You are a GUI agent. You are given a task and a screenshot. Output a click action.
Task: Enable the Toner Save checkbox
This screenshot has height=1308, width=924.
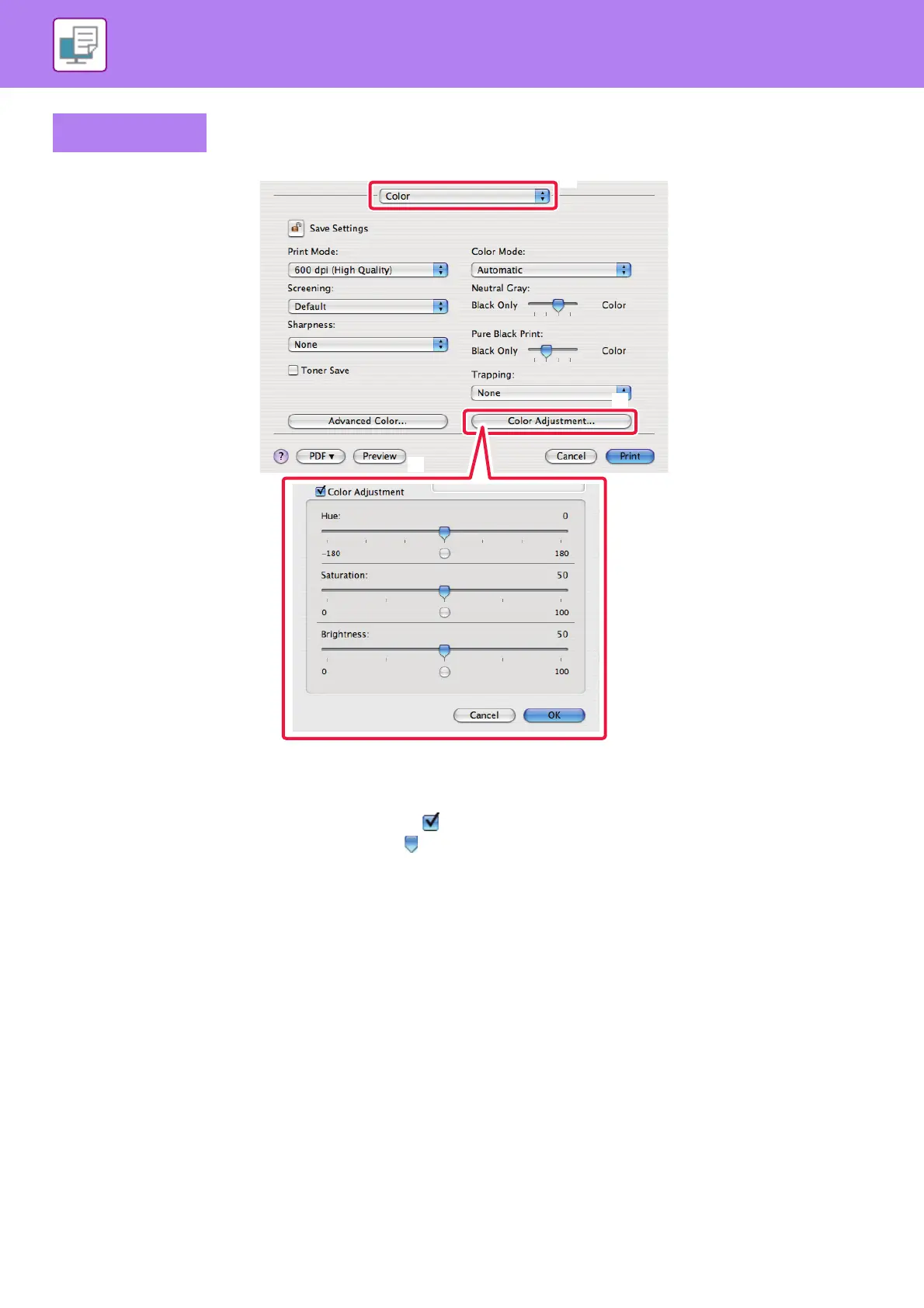coord(293,370)
